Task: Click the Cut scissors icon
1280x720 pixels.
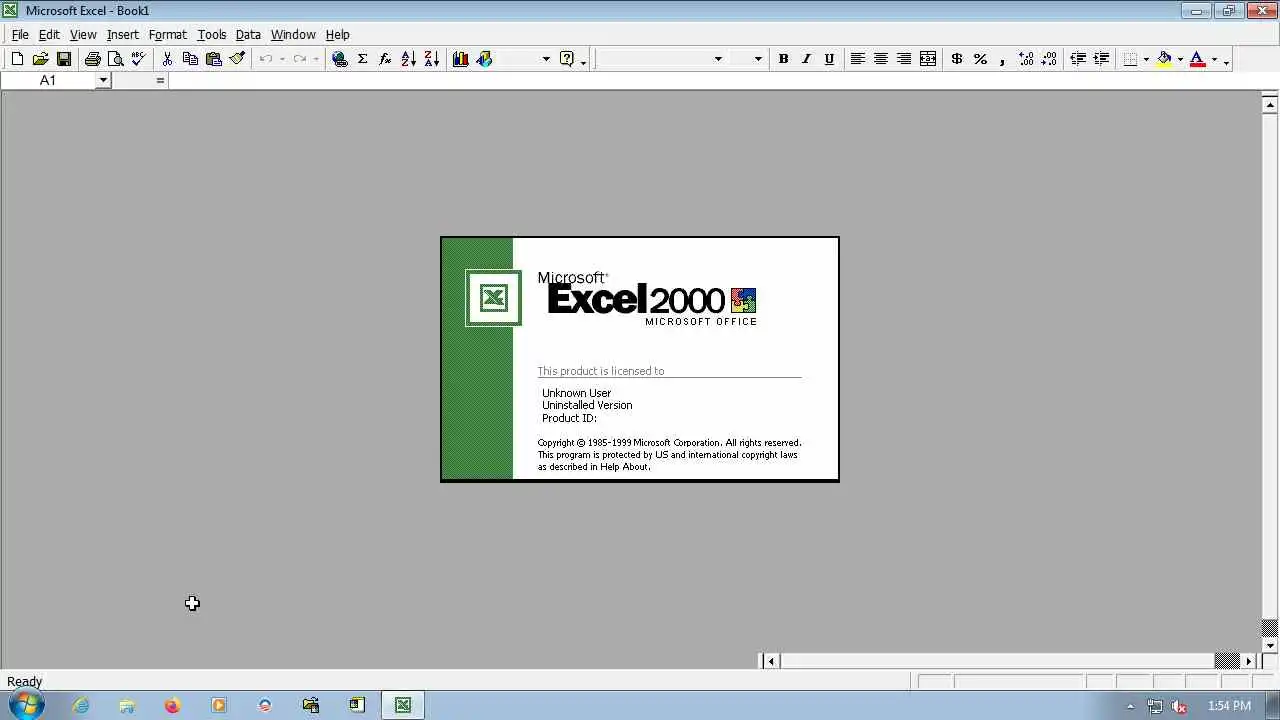Action: pos(167,59)
